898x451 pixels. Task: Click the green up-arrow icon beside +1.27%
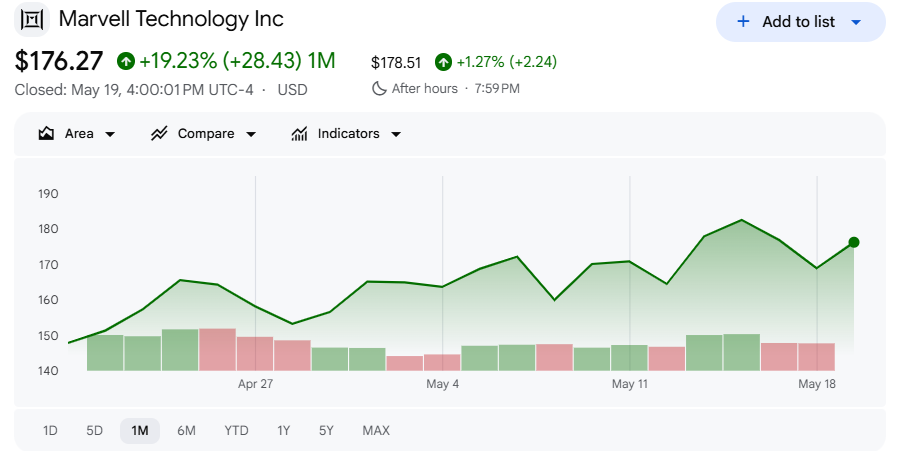click(443, 62)
